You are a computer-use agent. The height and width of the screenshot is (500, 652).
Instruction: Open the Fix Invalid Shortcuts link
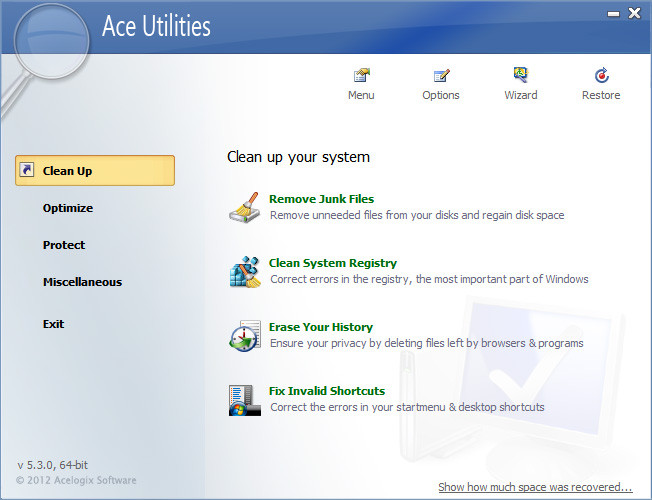[x=327, y=391]
